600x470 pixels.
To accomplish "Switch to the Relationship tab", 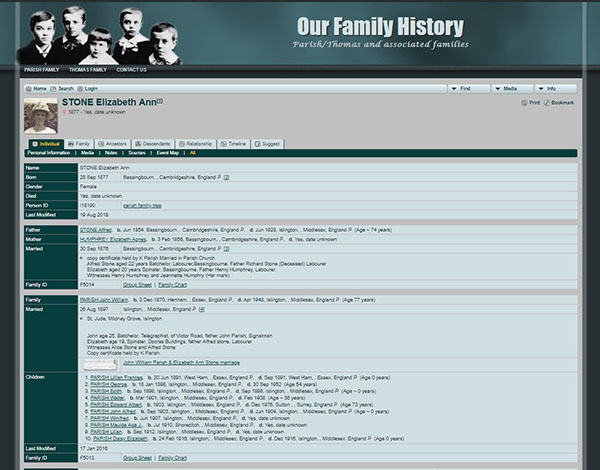I will 196,144.
